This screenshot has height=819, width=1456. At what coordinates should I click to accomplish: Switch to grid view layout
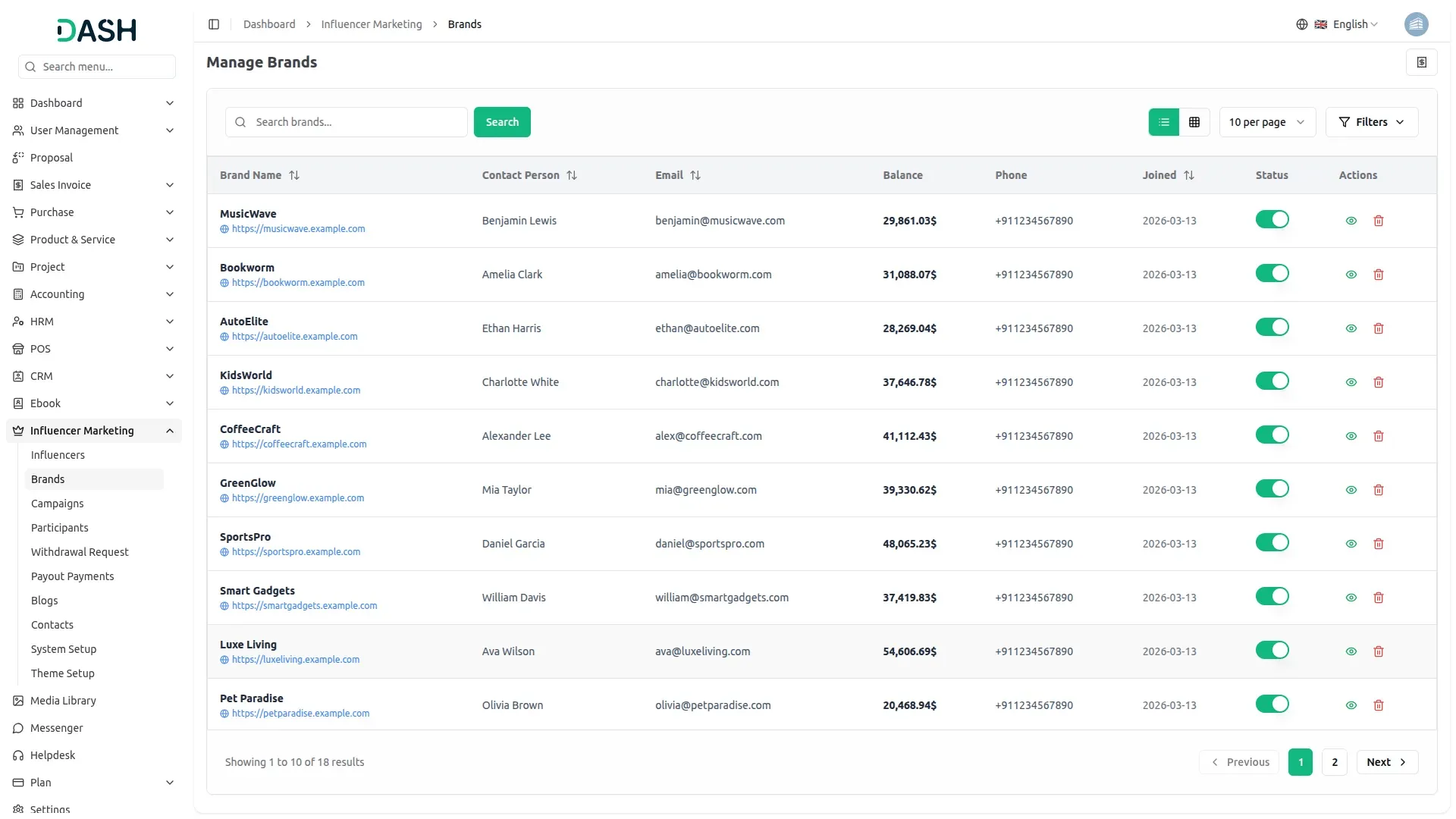pos(1194,122)
